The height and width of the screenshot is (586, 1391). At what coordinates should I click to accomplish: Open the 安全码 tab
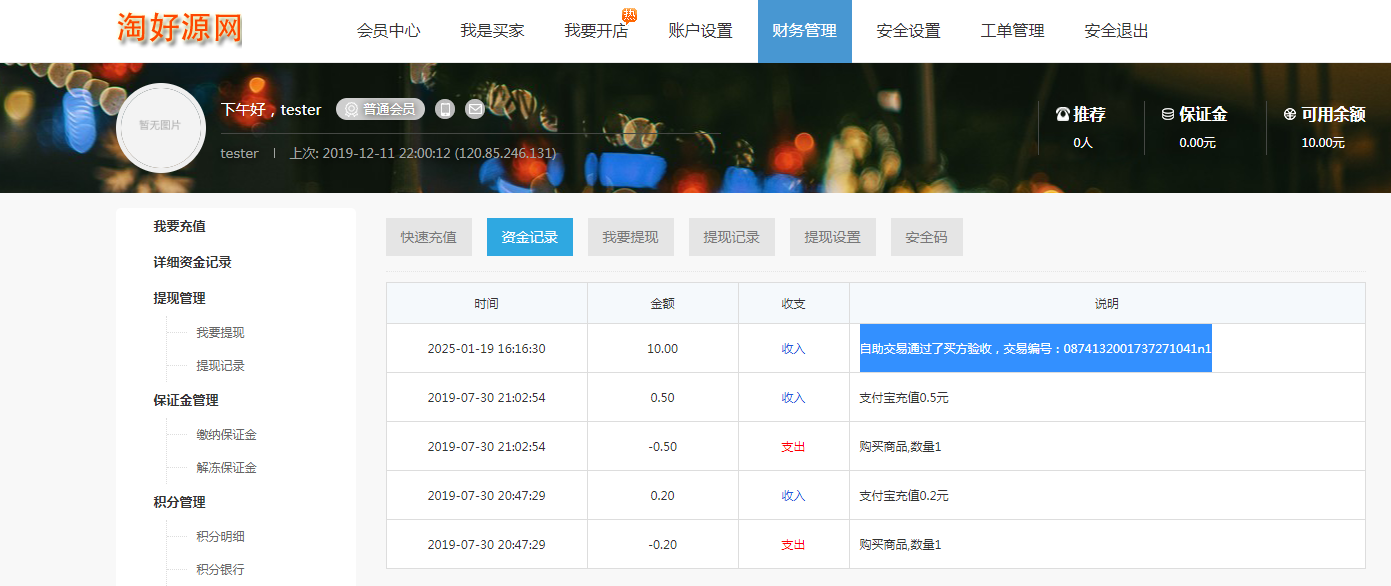click(926, 237)
